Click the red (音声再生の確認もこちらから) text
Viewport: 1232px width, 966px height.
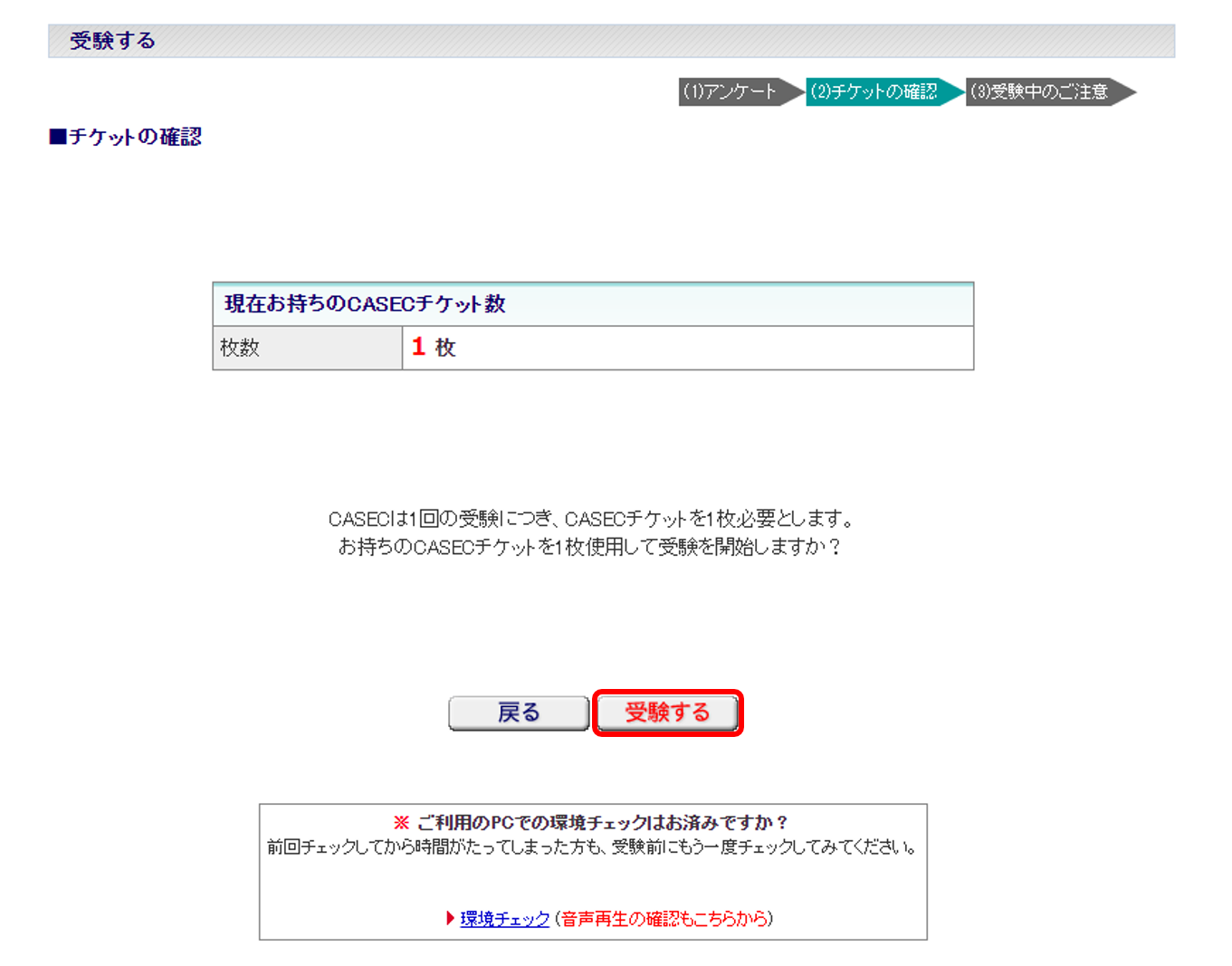tap(665, 918)
